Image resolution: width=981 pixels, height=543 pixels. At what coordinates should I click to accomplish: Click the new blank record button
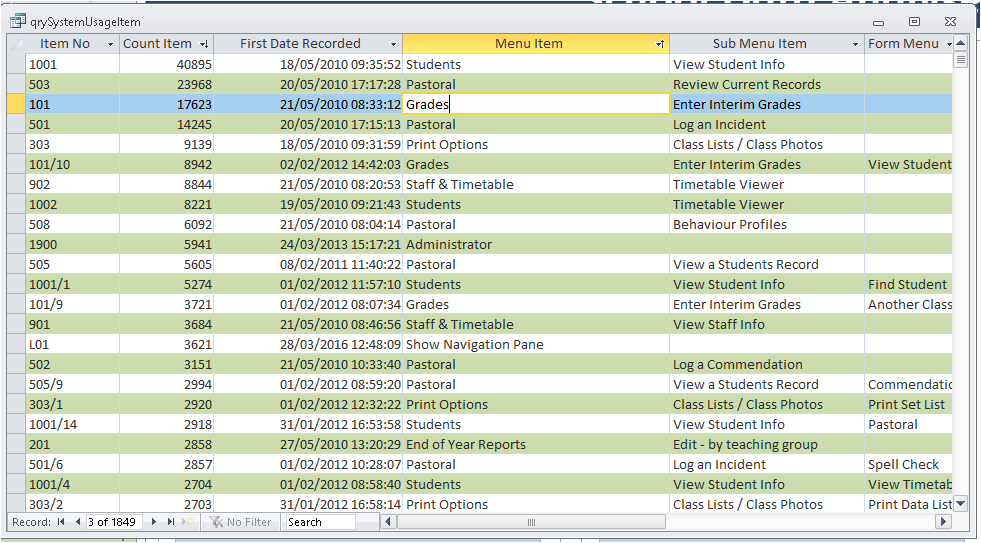click(188, 522)
